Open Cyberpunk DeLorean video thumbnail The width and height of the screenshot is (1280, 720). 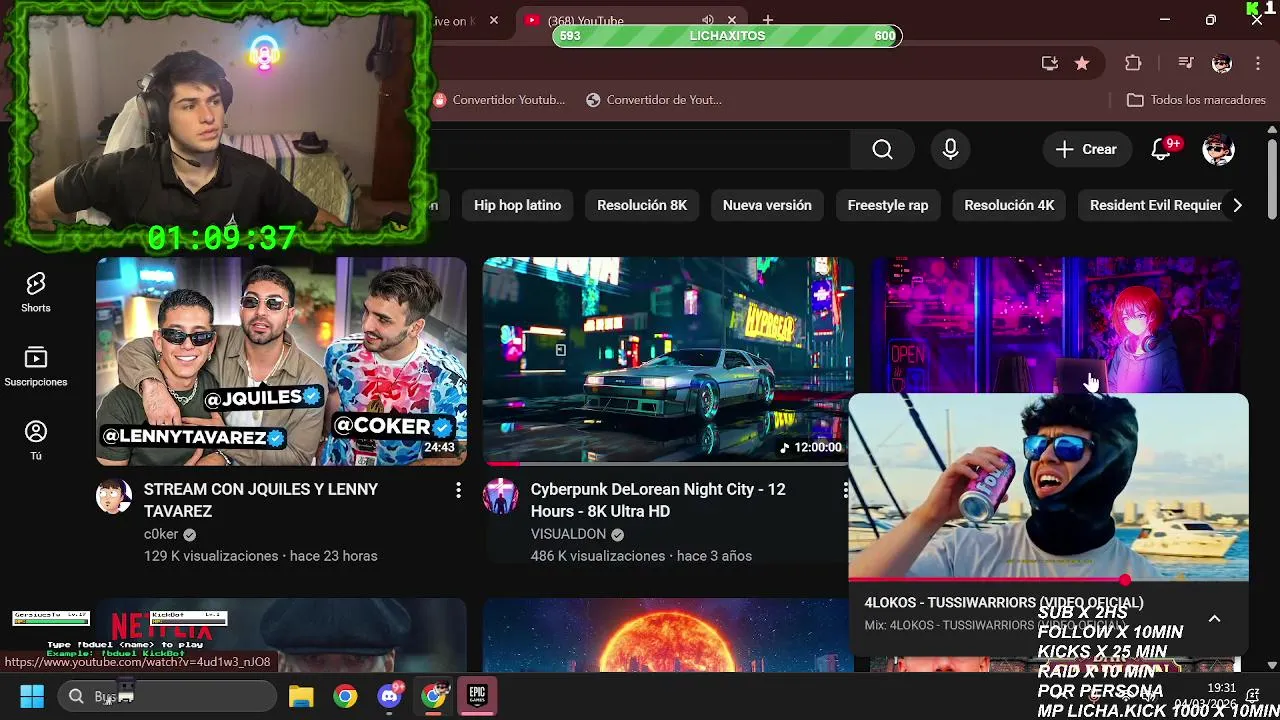(668, 361)
